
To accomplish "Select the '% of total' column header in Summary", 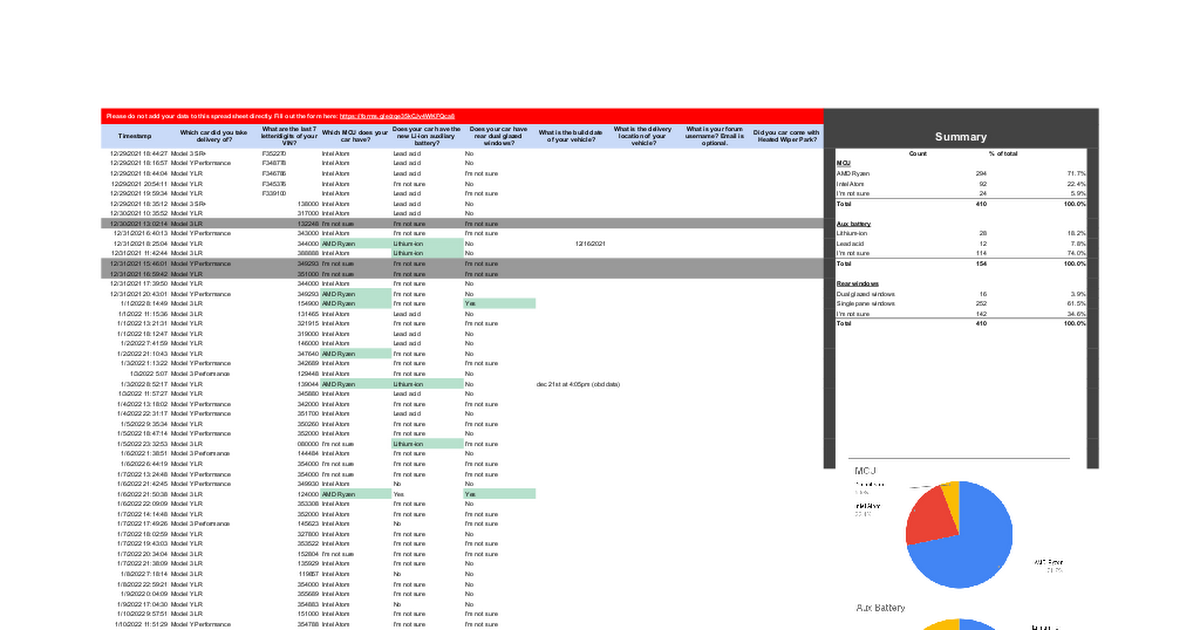I will point(1003,153).
